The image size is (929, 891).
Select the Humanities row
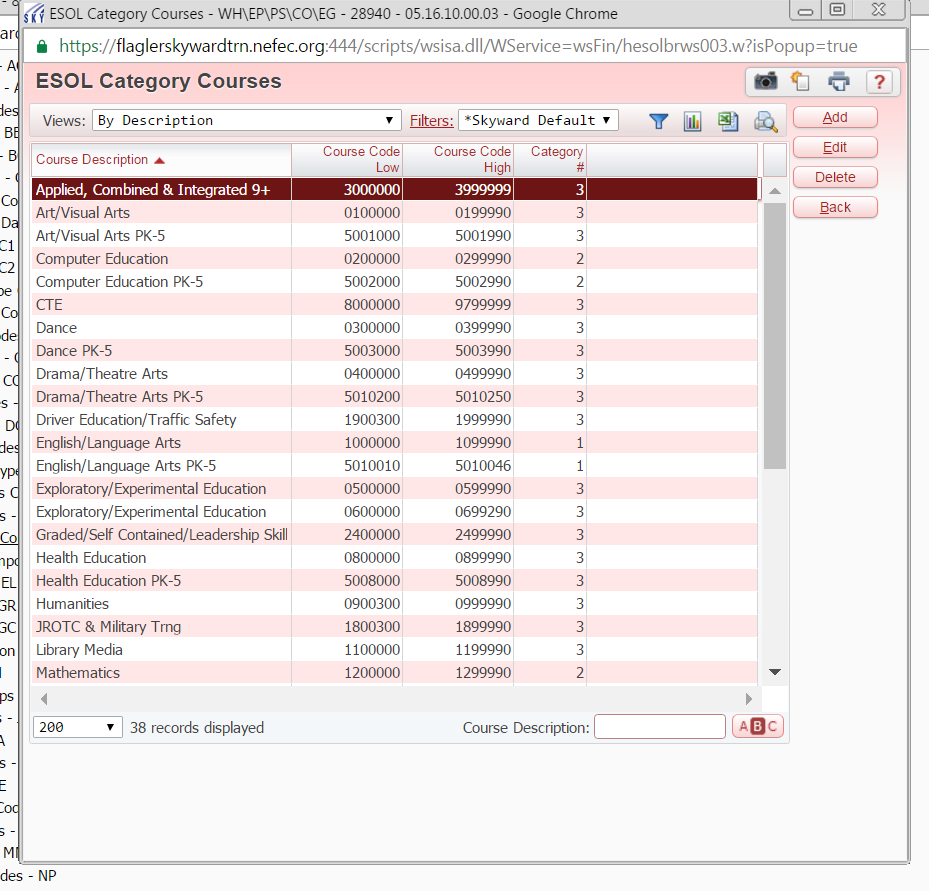(x=395, y=604)
